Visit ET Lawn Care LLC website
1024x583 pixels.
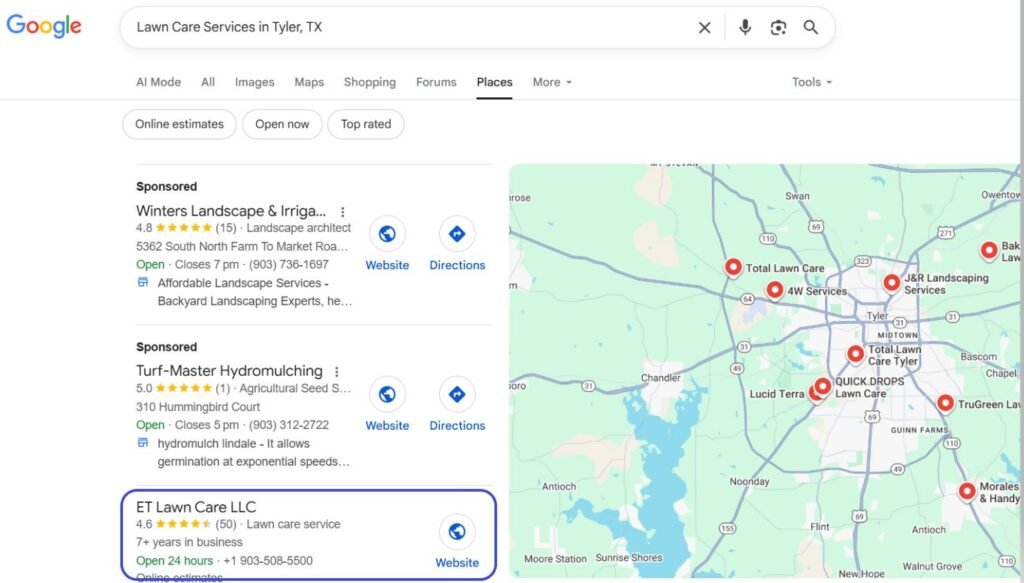click(457, 531)
